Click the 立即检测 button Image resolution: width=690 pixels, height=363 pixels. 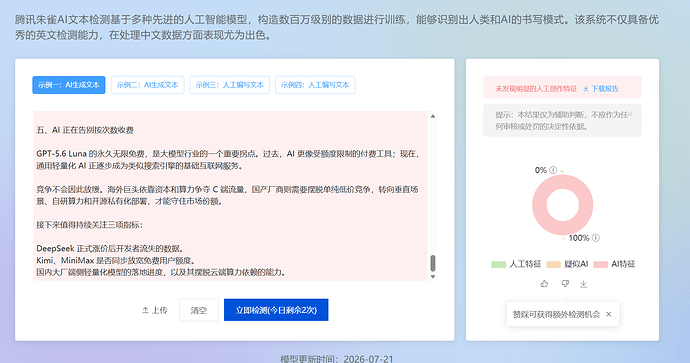276,310
